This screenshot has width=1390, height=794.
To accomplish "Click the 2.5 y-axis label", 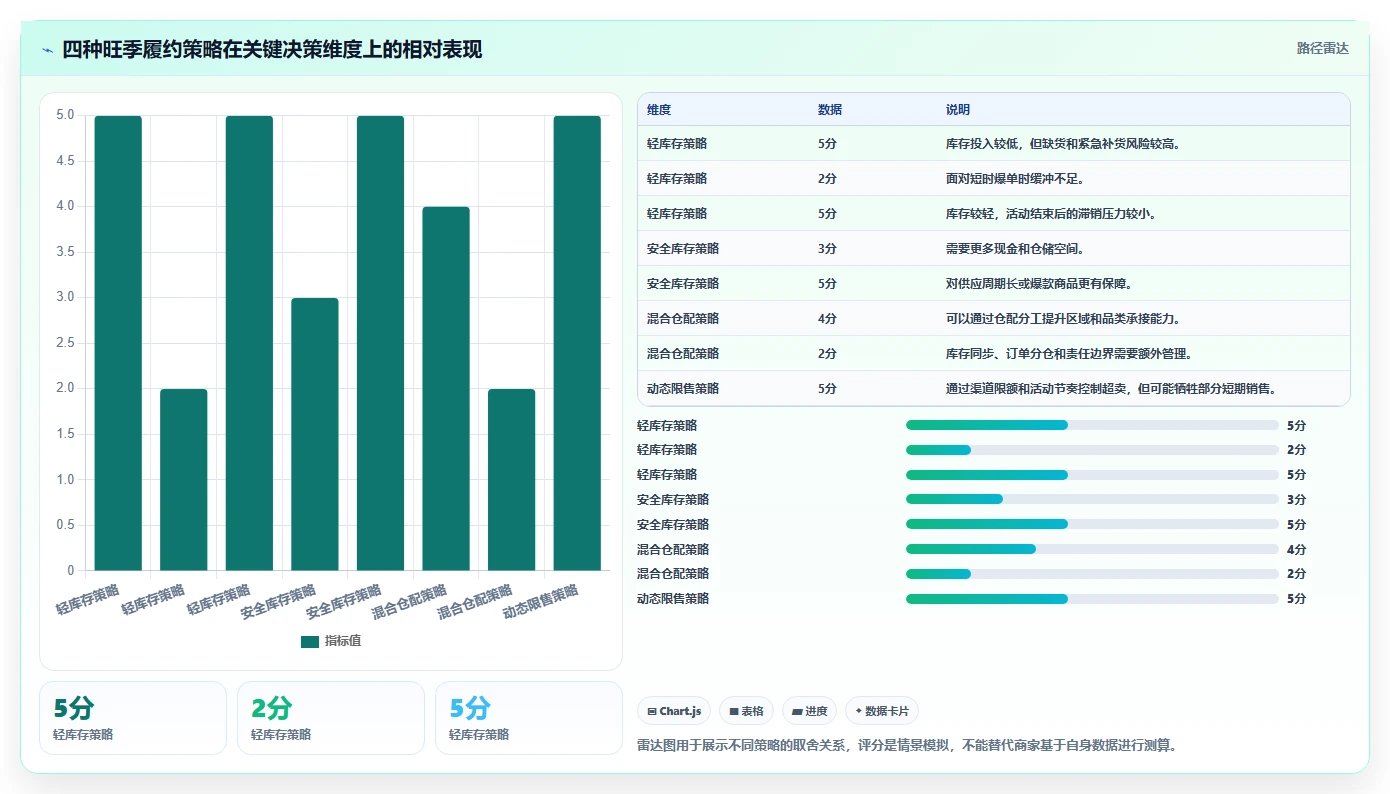I will [x=65, y=343].
